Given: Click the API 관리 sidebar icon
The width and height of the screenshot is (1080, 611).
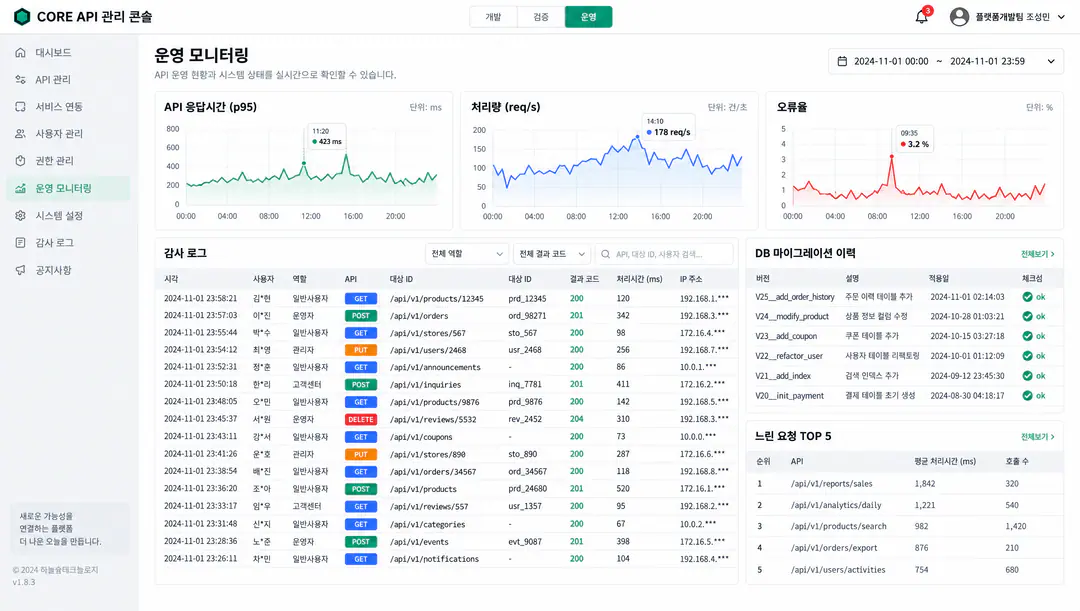Looking at the screenshot, I should 21,80.
